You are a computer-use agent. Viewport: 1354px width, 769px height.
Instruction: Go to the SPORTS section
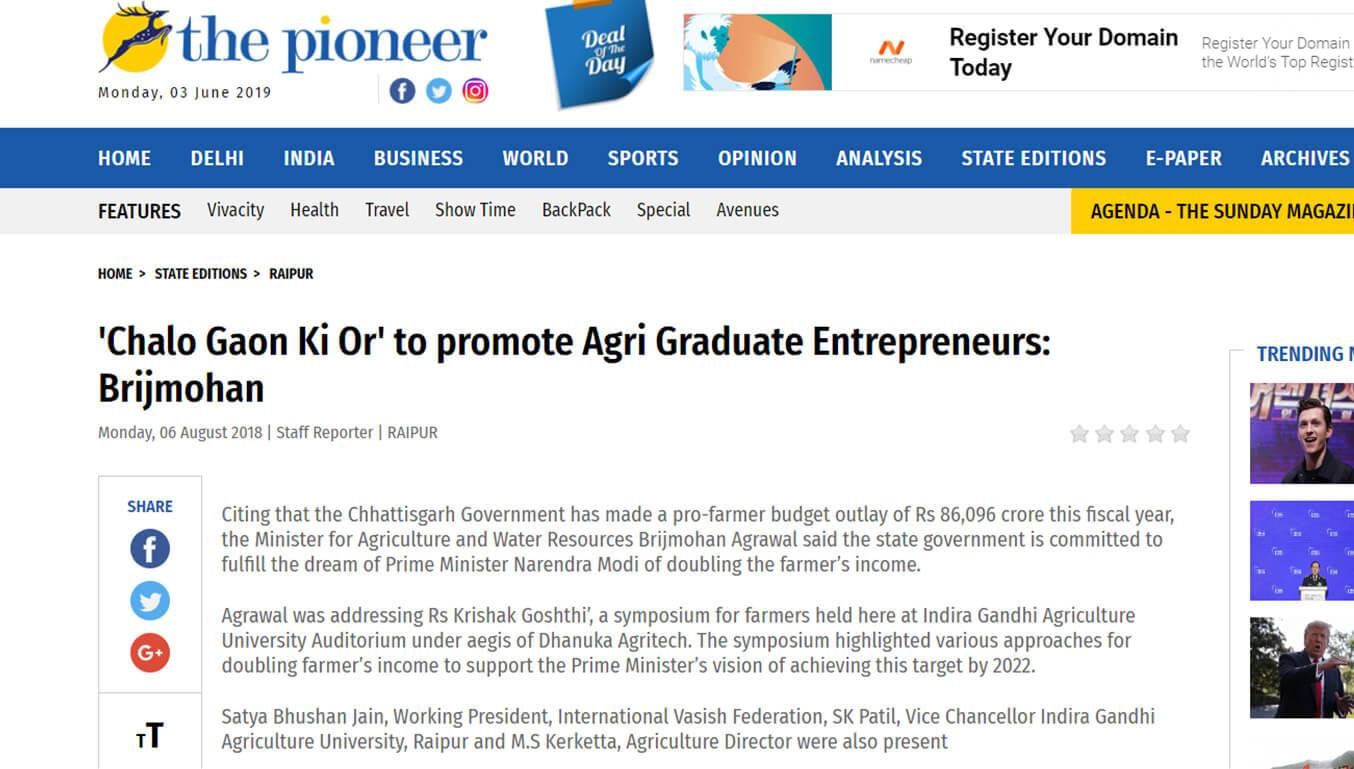tap(643, 158)
